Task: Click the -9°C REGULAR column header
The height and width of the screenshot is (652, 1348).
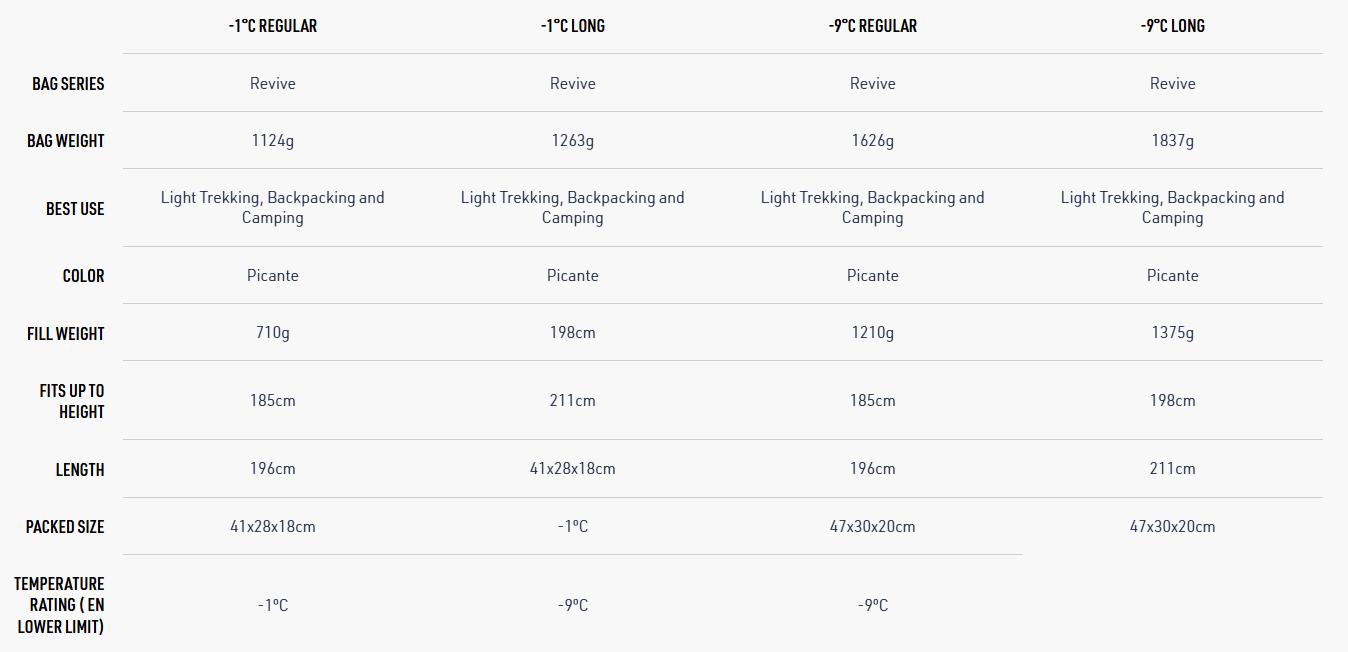Action: point(872,26)
